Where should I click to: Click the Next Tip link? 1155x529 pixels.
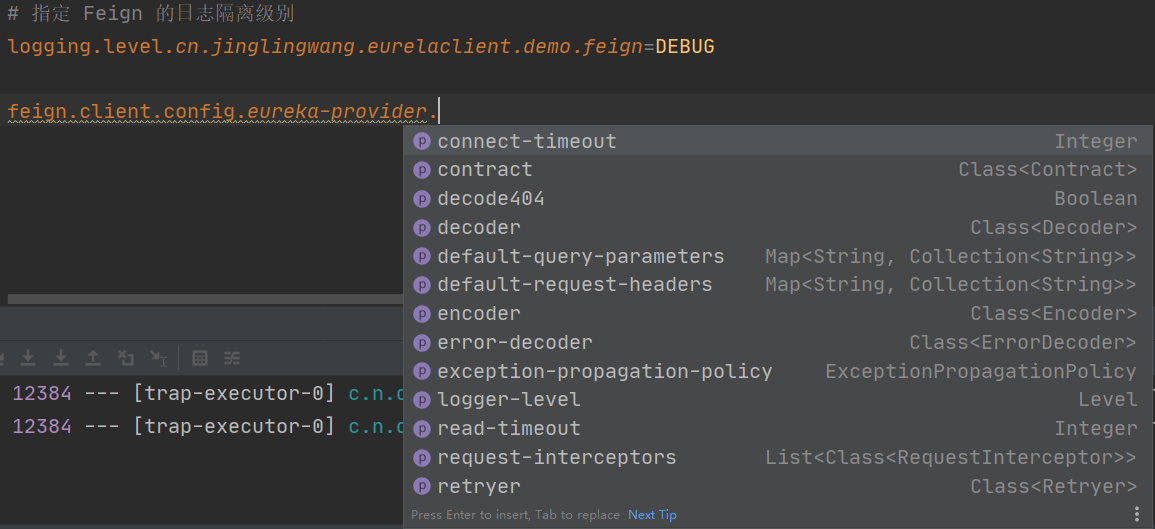pos(652,515)
